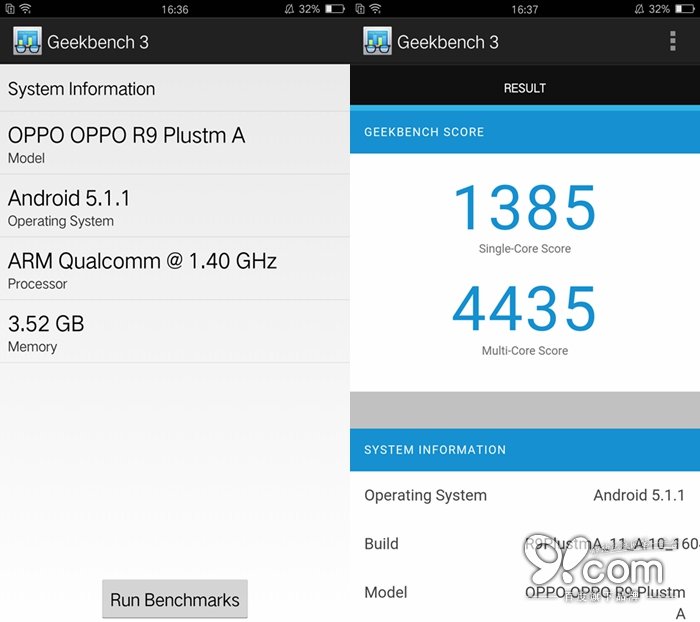Select the 'ARM Qualcomm @ 1.40 GHz' Processor row
The height and width of the screenshot is (622, 700).
(175, 269)
